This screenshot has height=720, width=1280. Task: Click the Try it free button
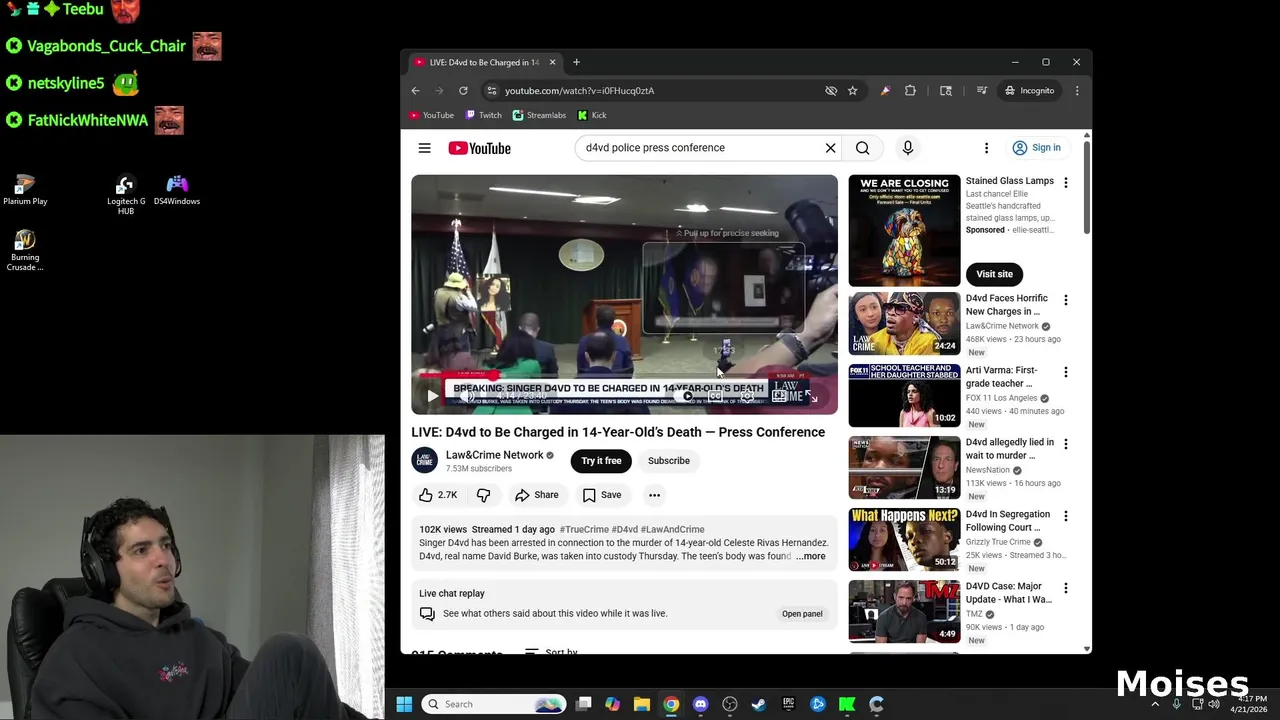coord(601,461)
